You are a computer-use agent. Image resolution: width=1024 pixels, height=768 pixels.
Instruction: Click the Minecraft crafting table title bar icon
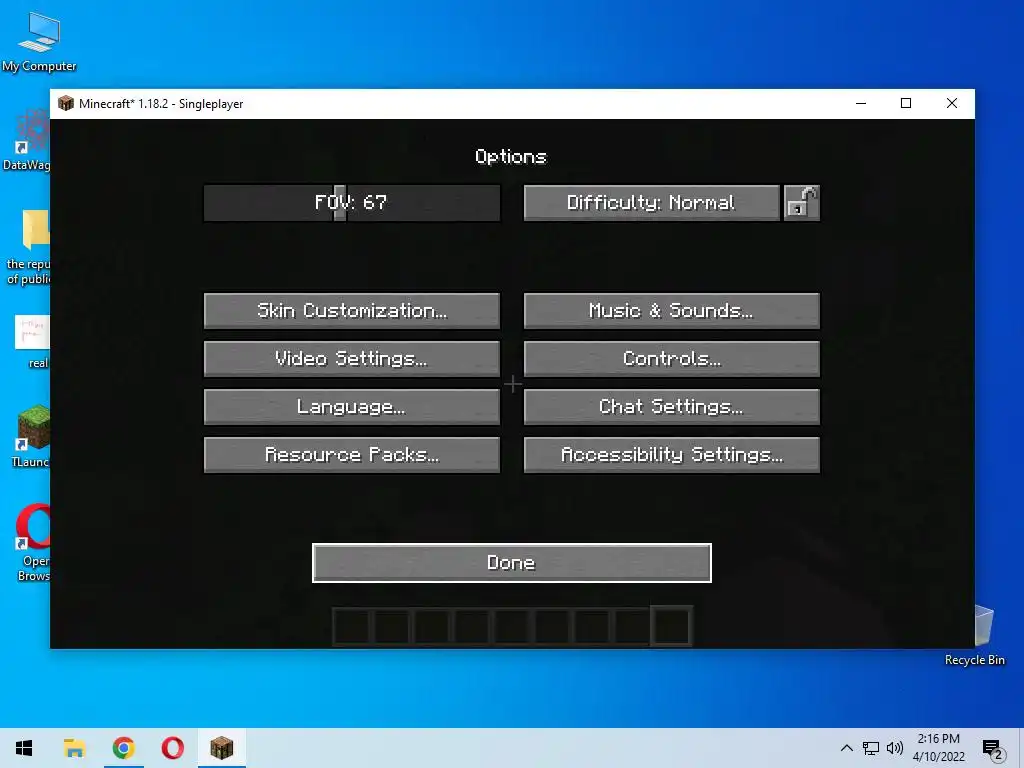pyautogui.click(x=66, y=103)
